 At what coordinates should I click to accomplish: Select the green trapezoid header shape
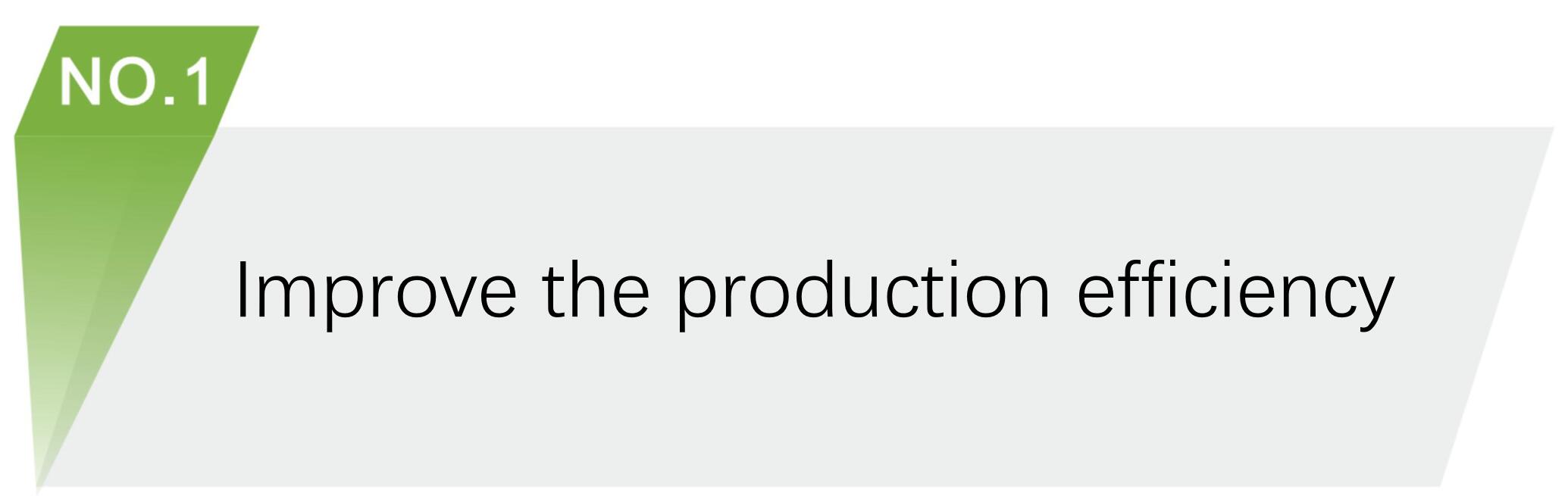(x=136, y=81)
